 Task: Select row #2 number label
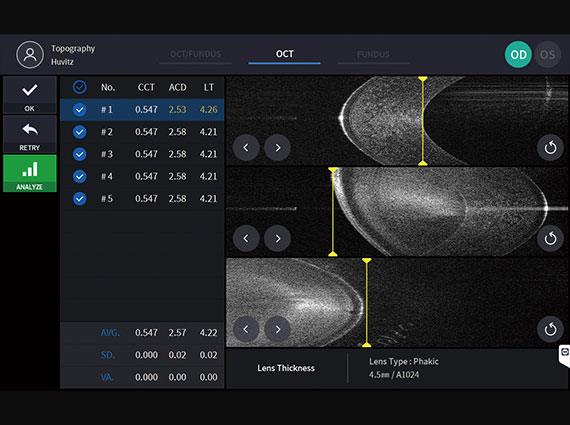coord(107,132)
